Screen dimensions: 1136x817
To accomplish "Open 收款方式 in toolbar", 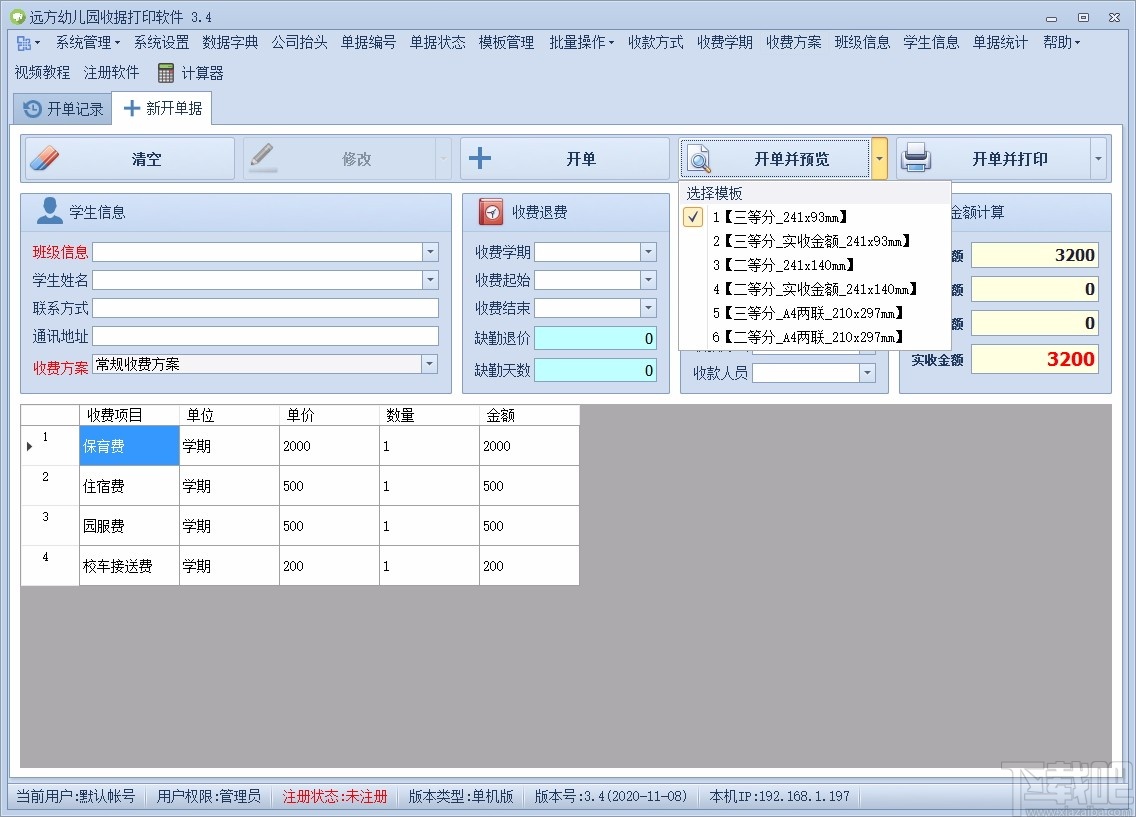I will (656, 43).
